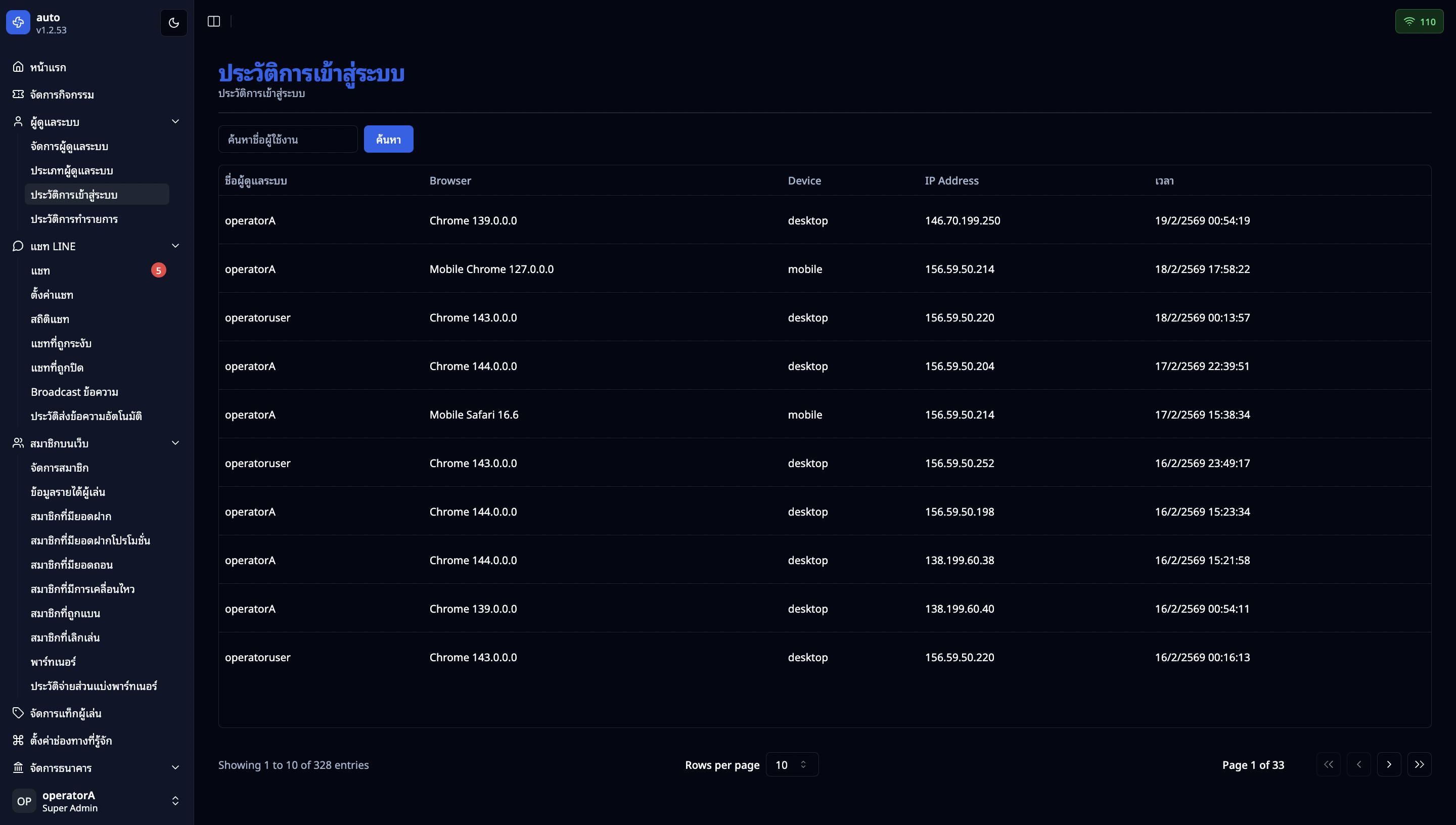Open ตั้งค่าช่องทางที่รู้จัก command icon

18,740
